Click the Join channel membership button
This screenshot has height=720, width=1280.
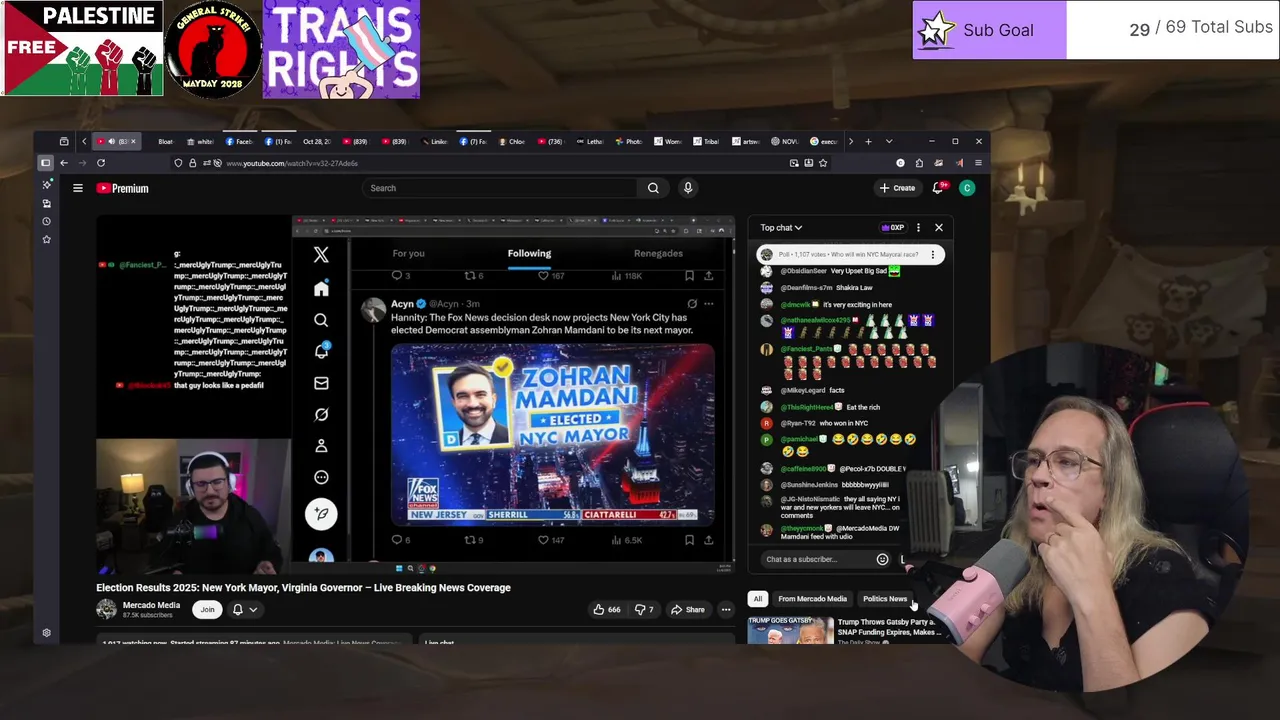(x=207, y=609)
